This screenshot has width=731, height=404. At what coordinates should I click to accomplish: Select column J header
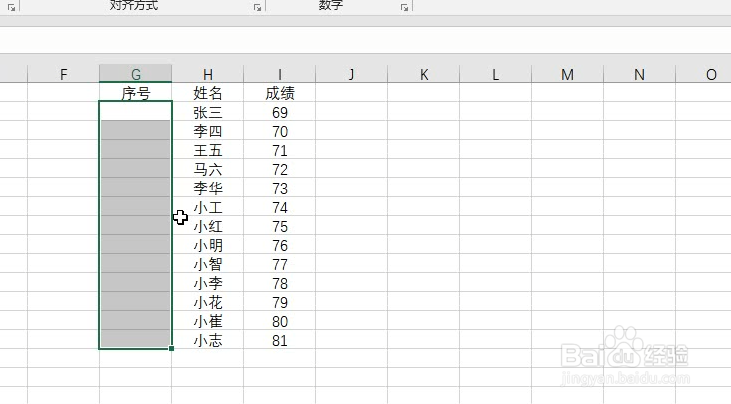(x=352, y=74)
